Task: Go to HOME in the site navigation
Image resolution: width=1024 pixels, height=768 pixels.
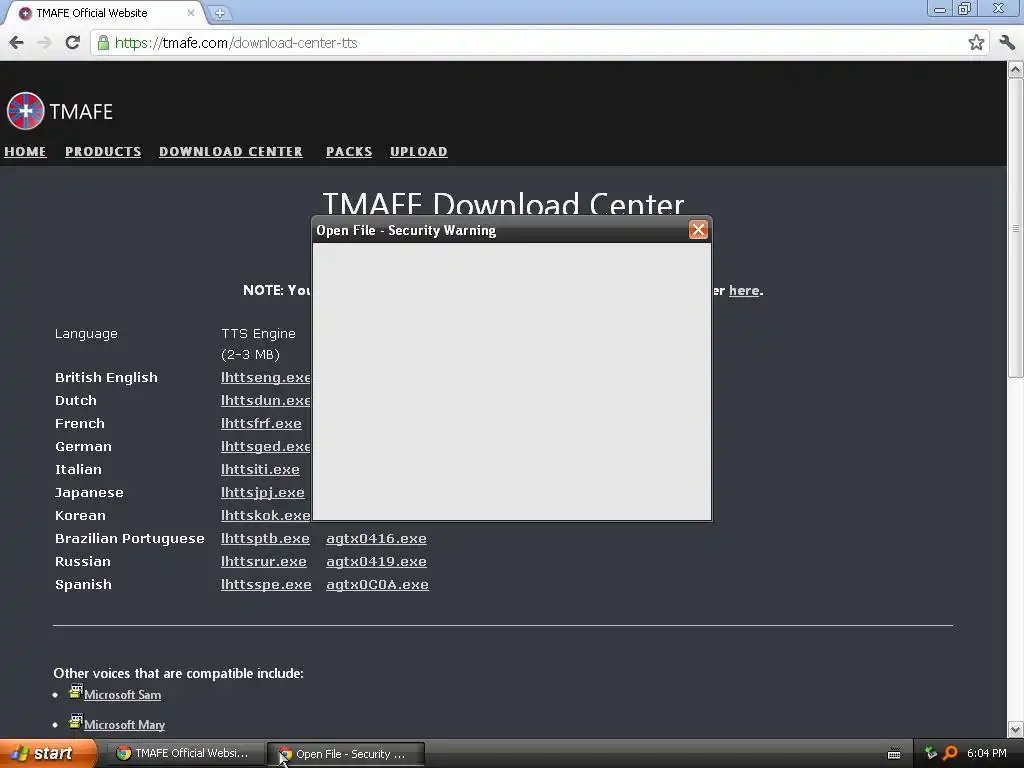Action: coord(25,152)
